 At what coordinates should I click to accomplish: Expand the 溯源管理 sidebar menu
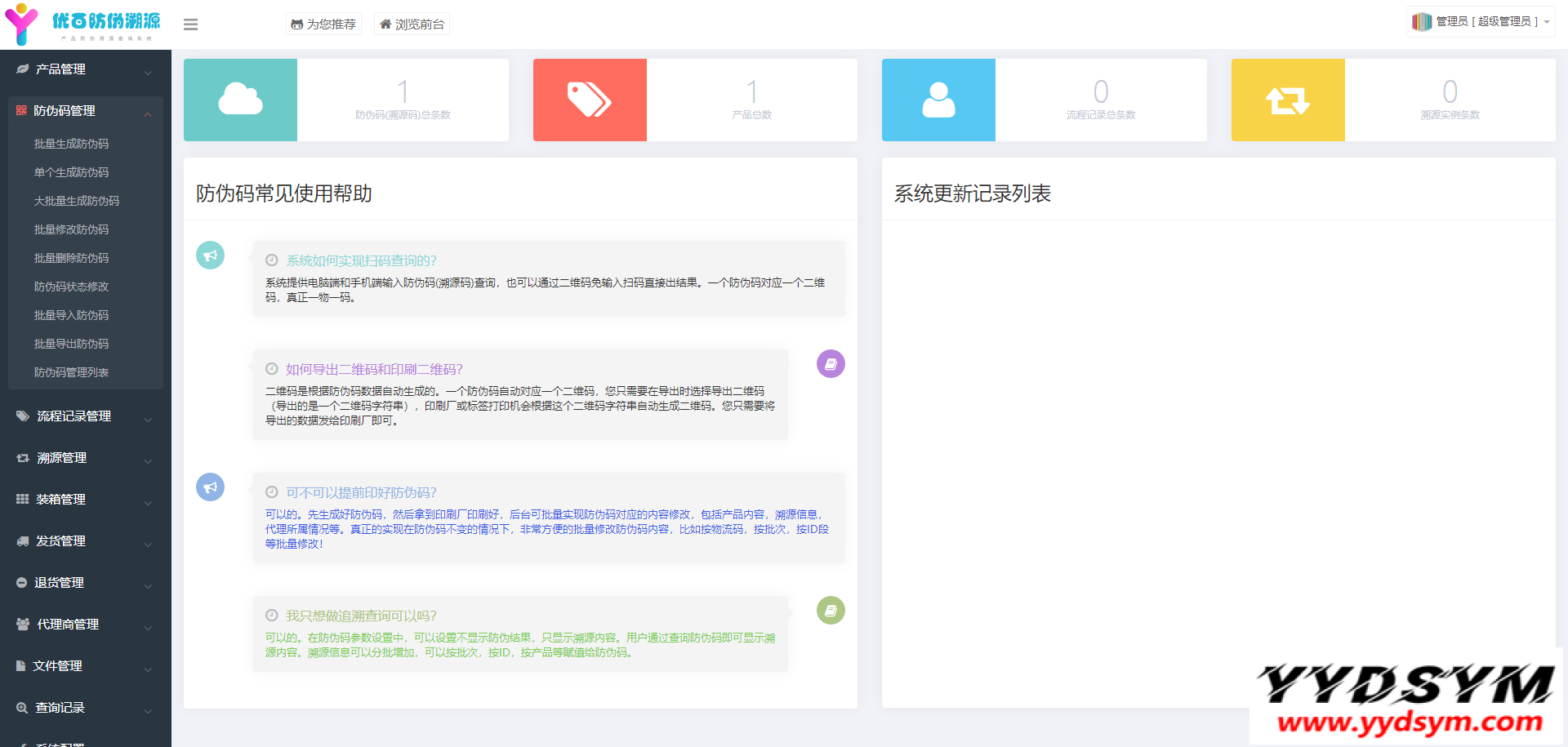(x=85, y=458)
